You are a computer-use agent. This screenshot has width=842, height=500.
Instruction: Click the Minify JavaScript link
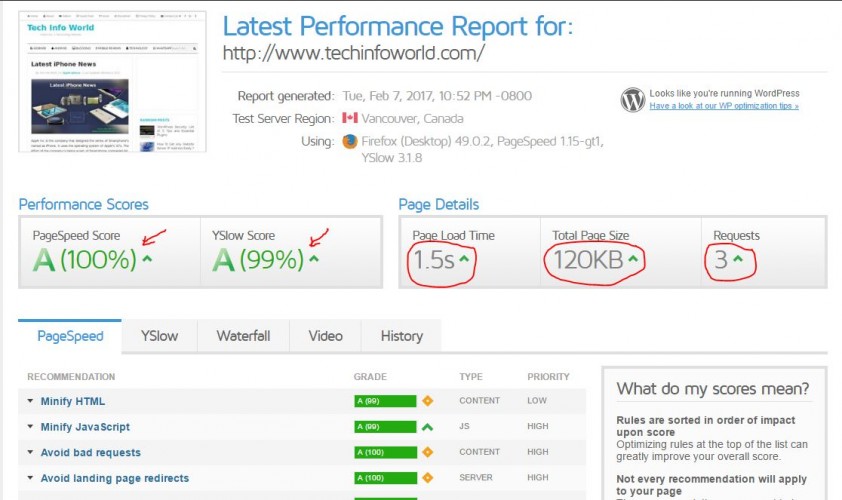click(85, 427)
